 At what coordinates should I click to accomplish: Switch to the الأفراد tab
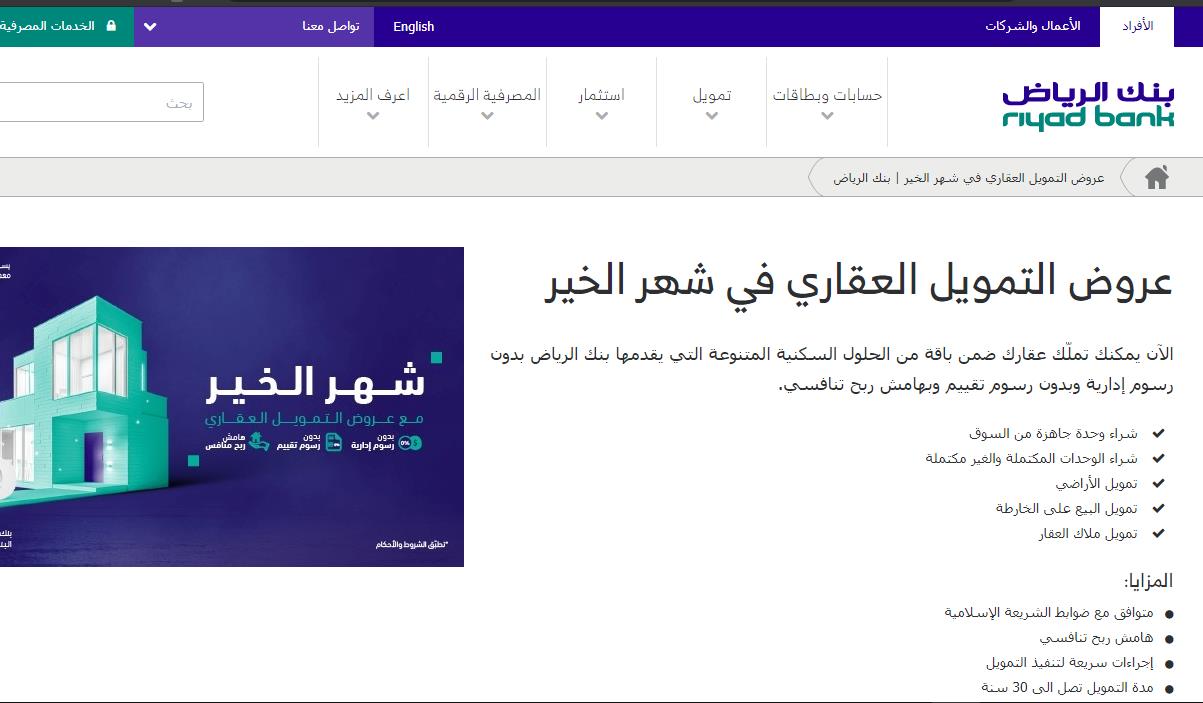pos(1137,26)
